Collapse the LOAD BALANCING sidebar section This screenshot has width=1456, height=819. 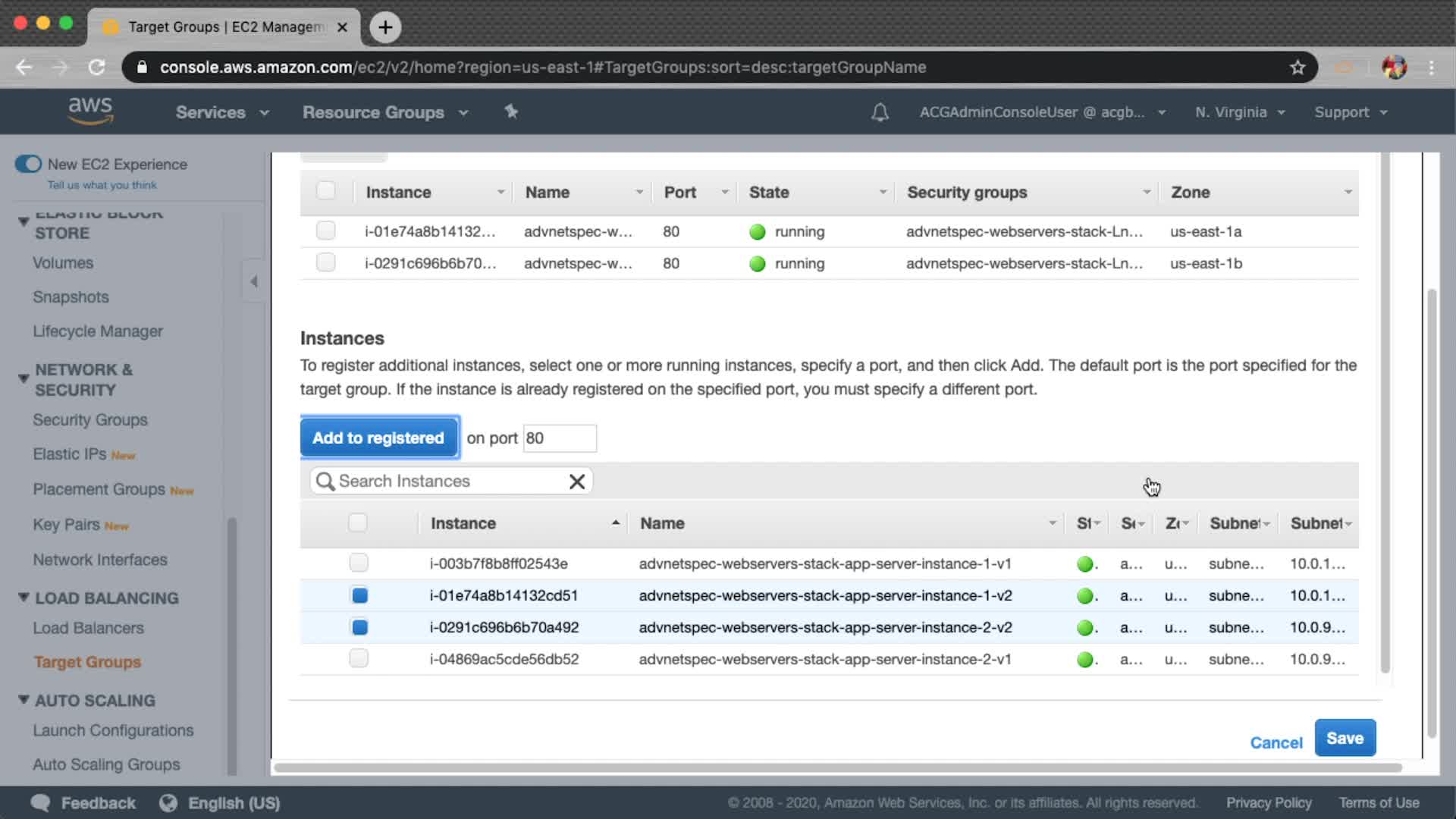coord(24,598)
